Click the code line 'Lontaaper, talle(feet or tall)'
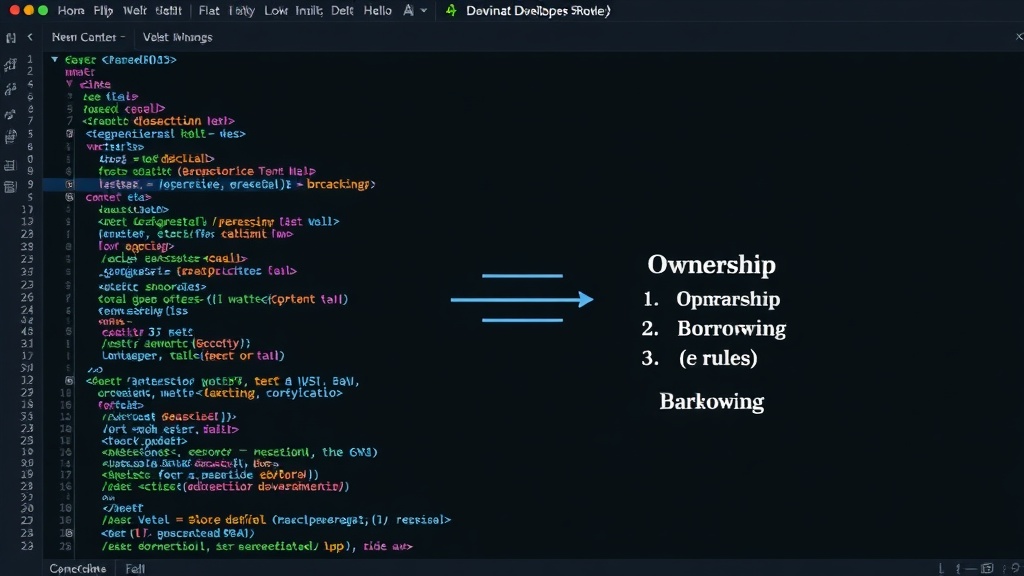 point(193,355)
